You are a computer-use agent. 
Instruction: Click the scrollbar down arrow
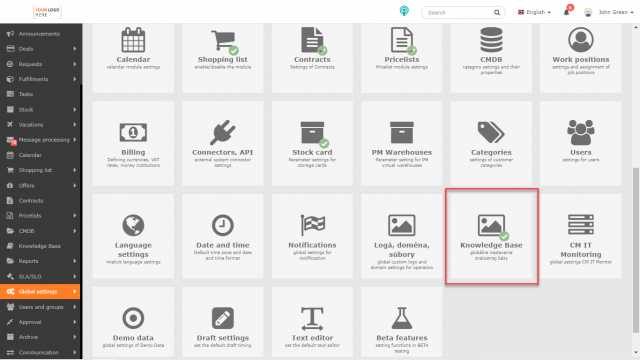[636, 353]
